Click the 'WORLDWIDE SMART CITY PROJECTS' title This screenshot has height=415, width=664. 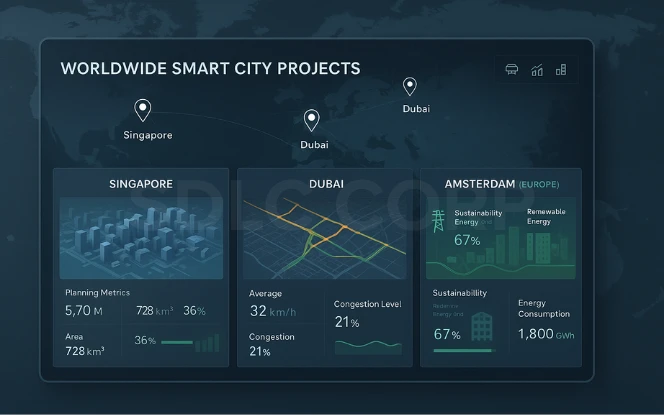coord(210,69)
